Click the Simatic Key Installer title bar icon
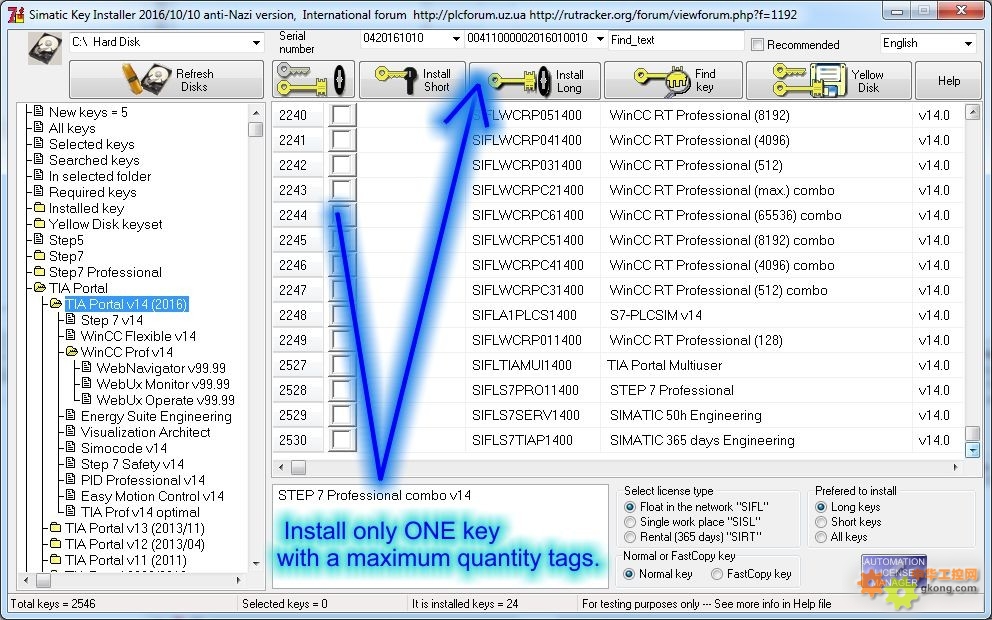Image resolution: width=992 pixels, height=620 pixels. point(16,14)
